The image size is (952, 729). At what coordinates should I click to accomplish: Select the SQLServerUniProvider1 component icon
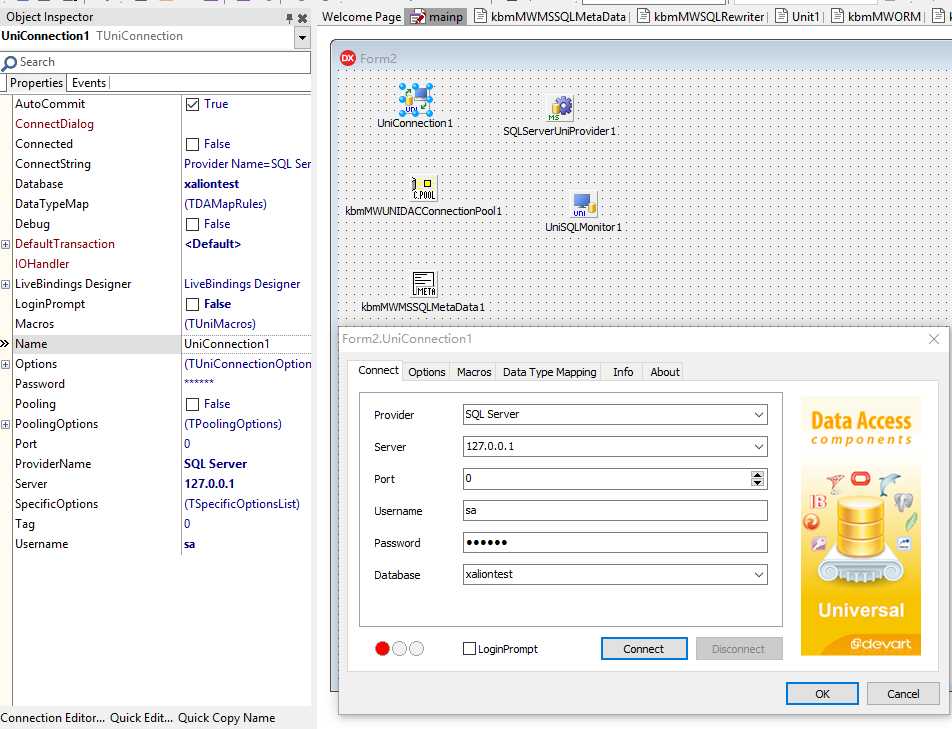(560, 109)
